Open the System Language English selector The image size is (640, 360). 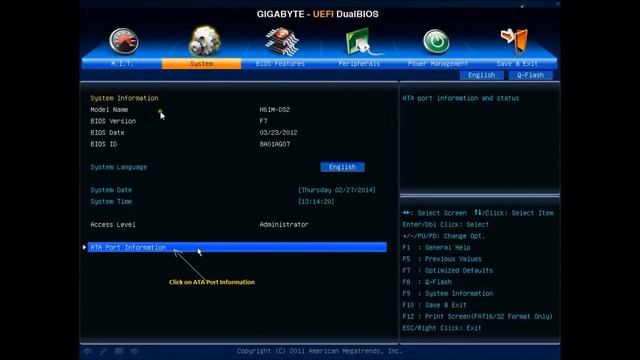point(342,167)
